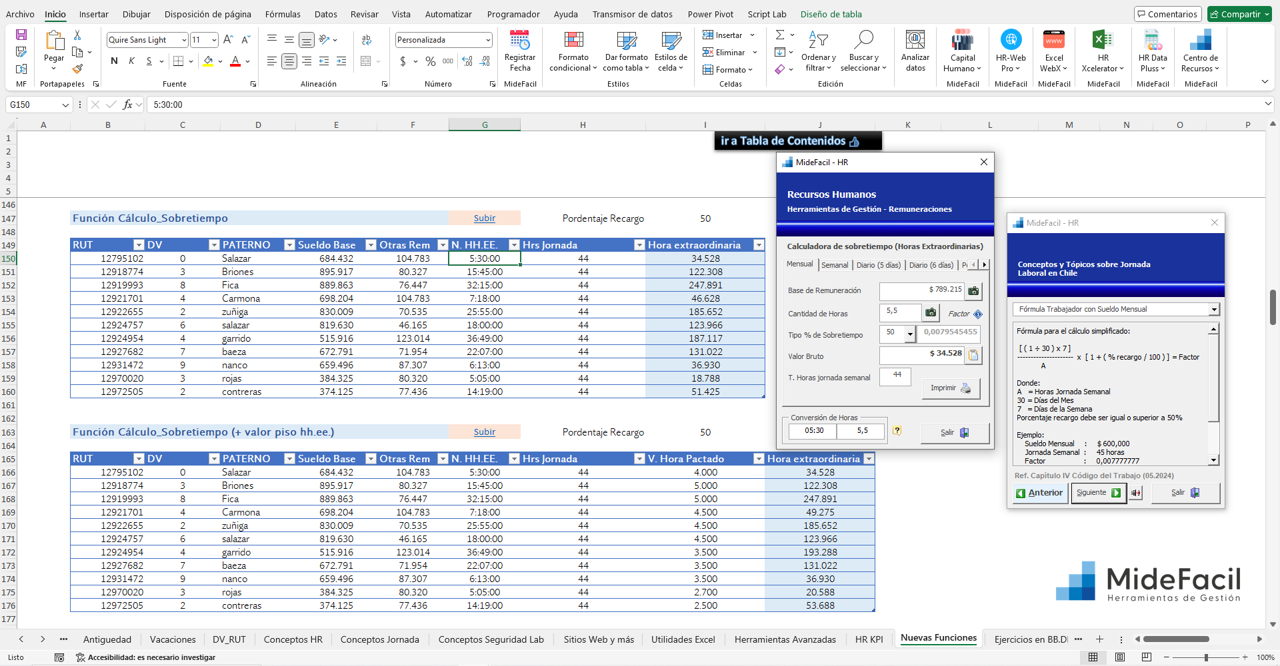Choose the red font color swatch
This screenshot has height=666, width=1280.
coord(235,61)
